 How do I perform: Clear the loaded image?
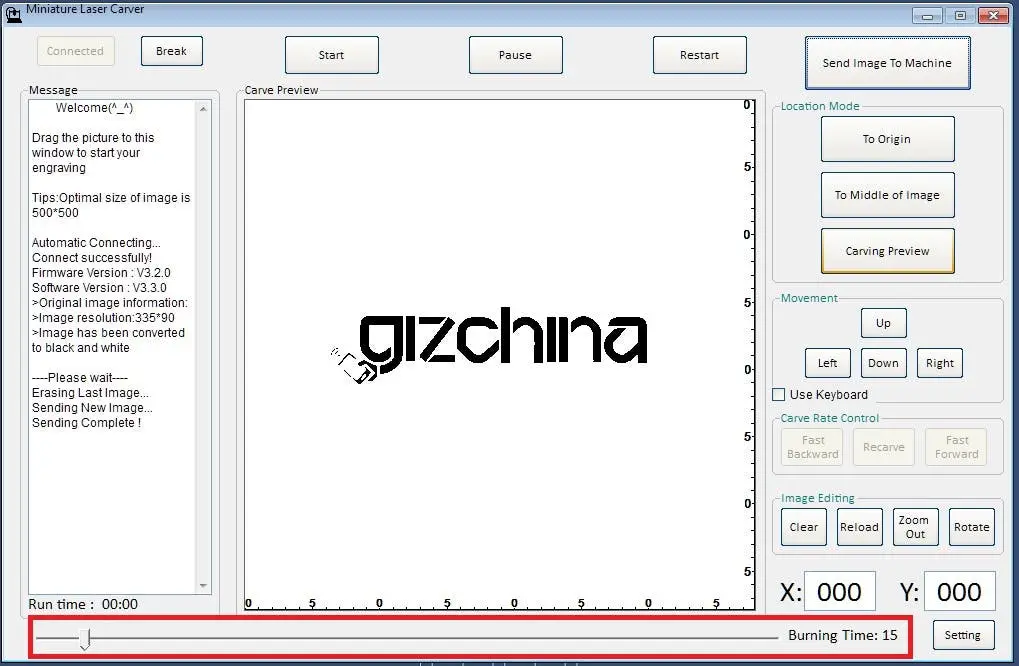tap(804, 527)
